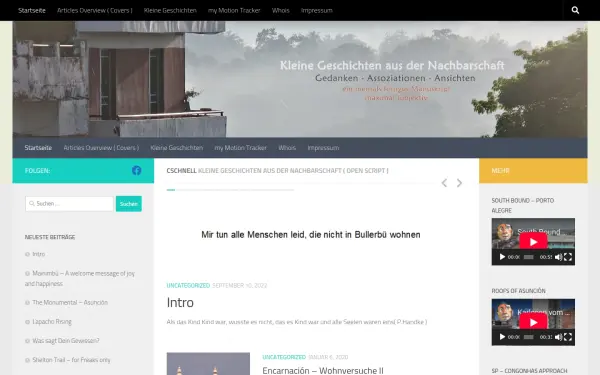
Task: Mute the Roofs of Asunción video
Action: 558,337
